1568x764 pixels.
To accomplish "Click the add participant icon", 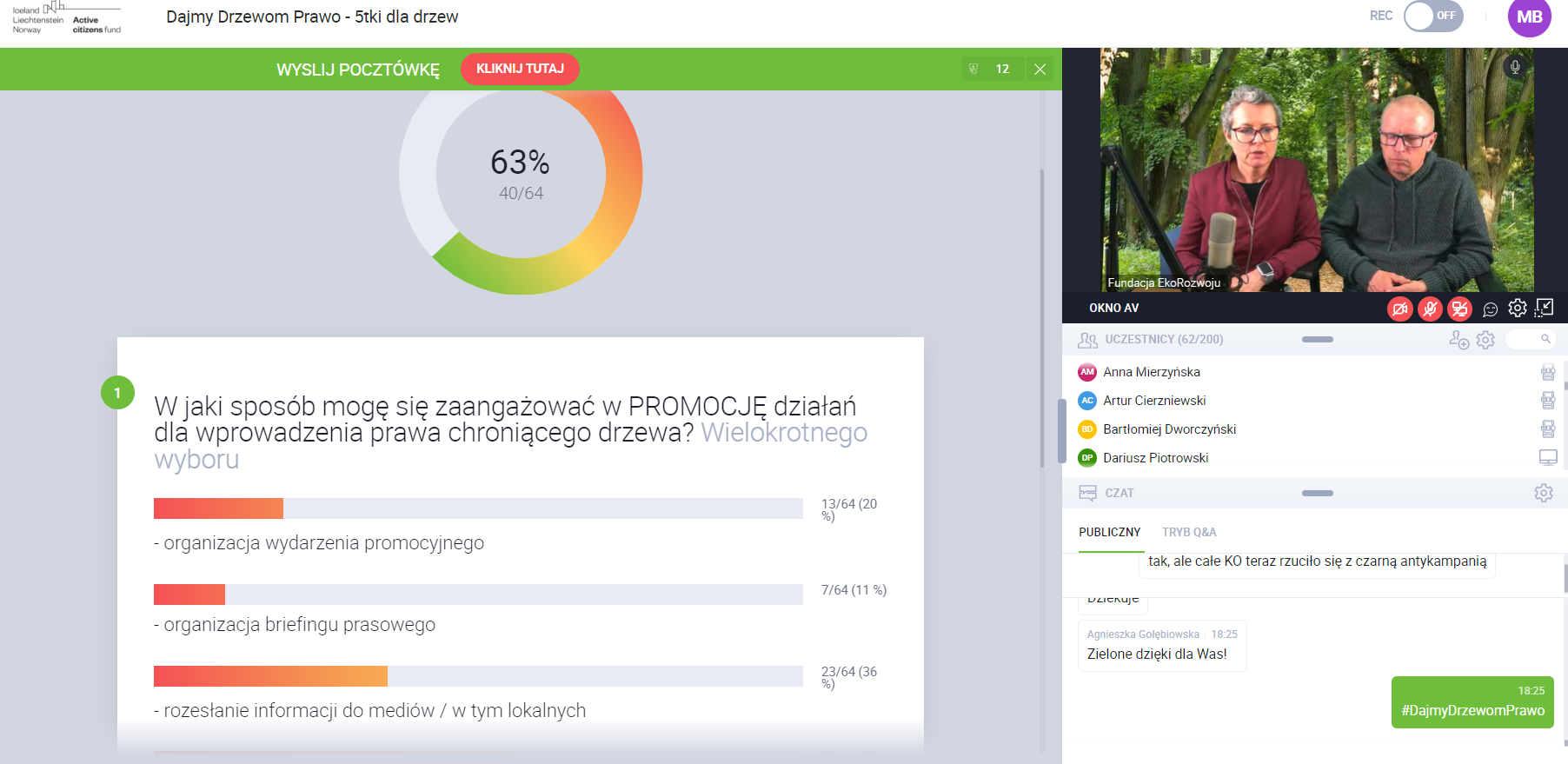I will (1458, 340).
